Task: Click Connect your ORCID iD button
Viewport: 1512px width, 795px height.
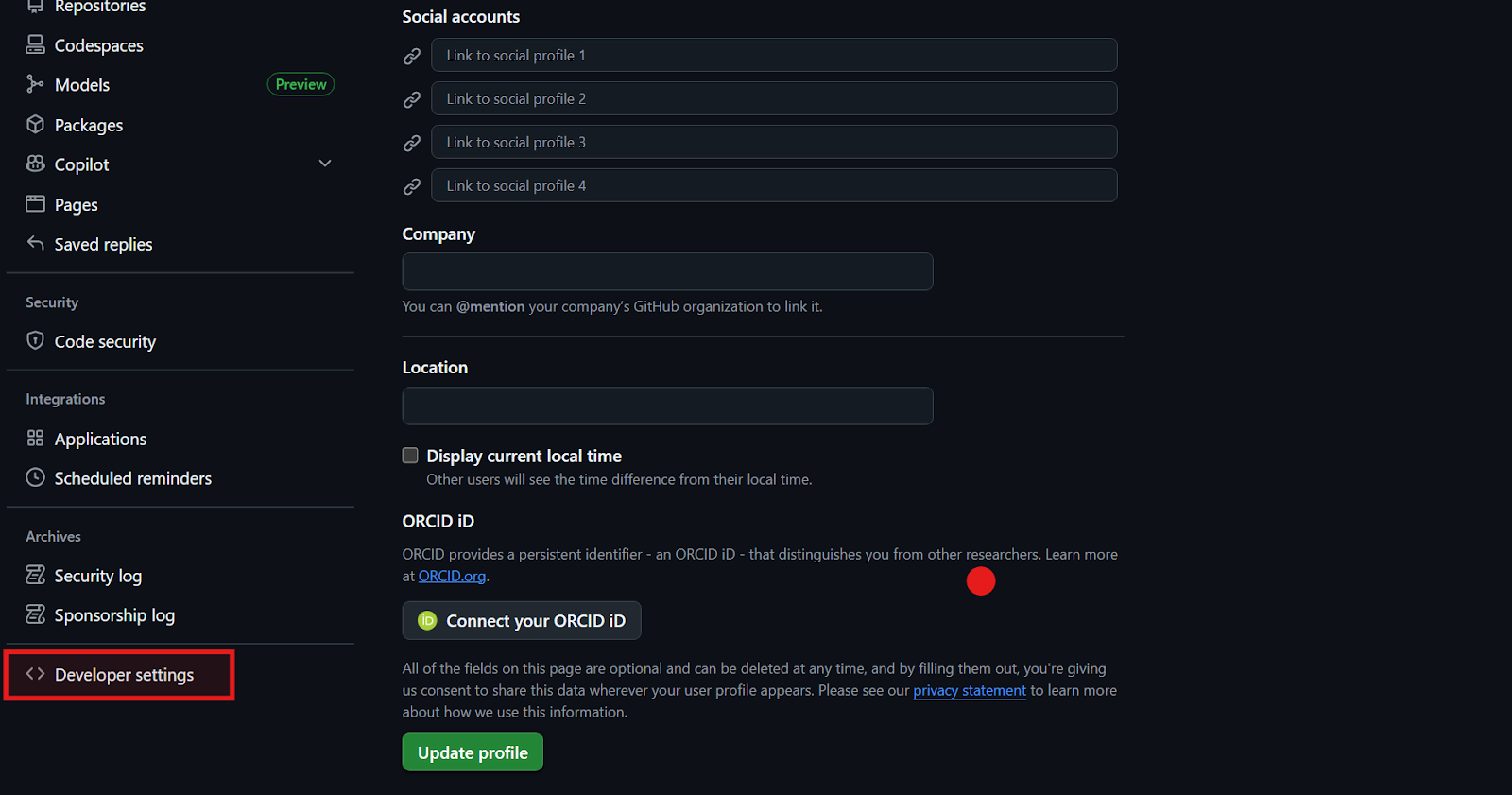Action: (522, 621)
